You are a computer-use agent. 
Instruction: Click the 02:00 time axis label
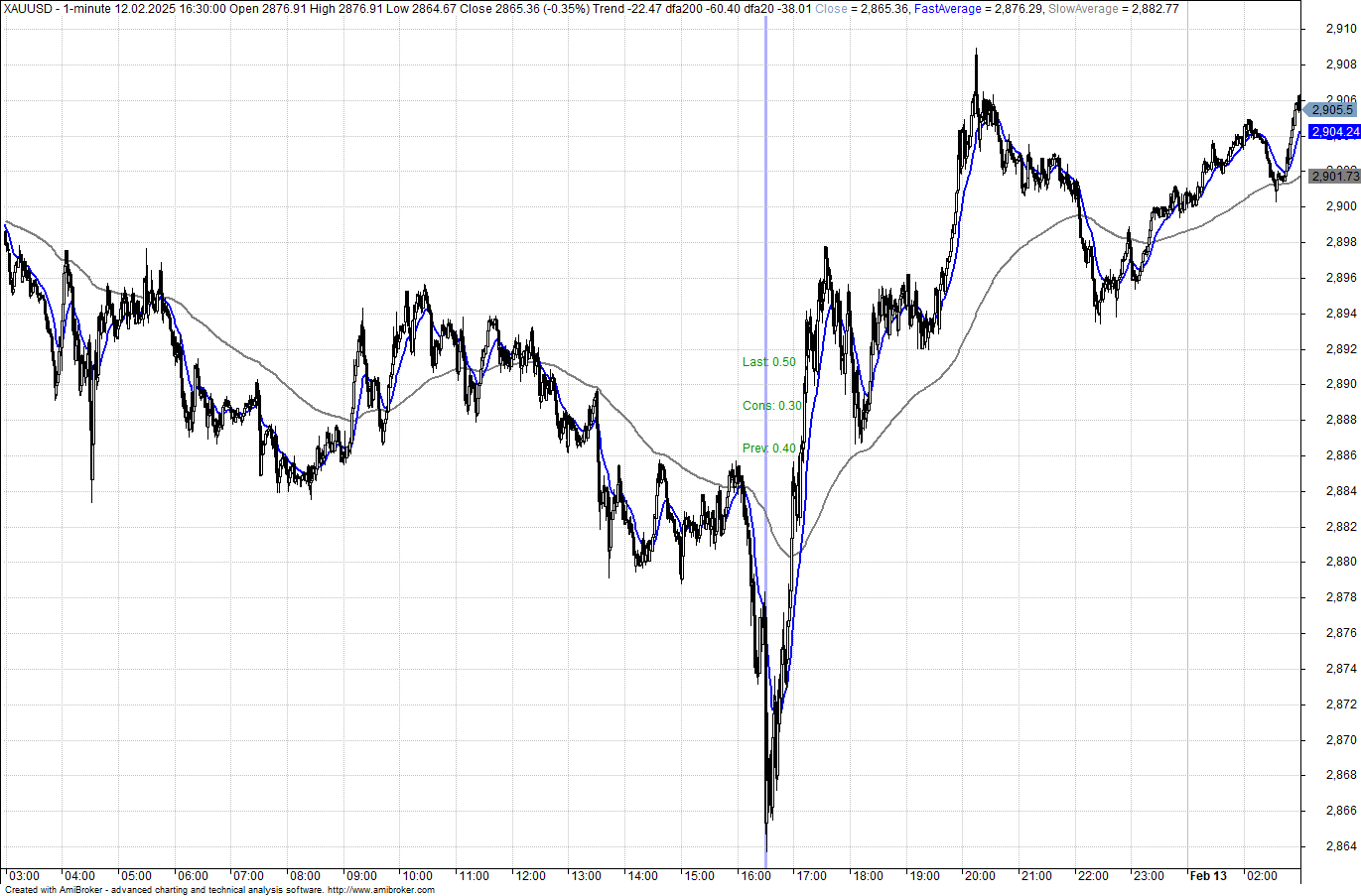[1262, 876]
